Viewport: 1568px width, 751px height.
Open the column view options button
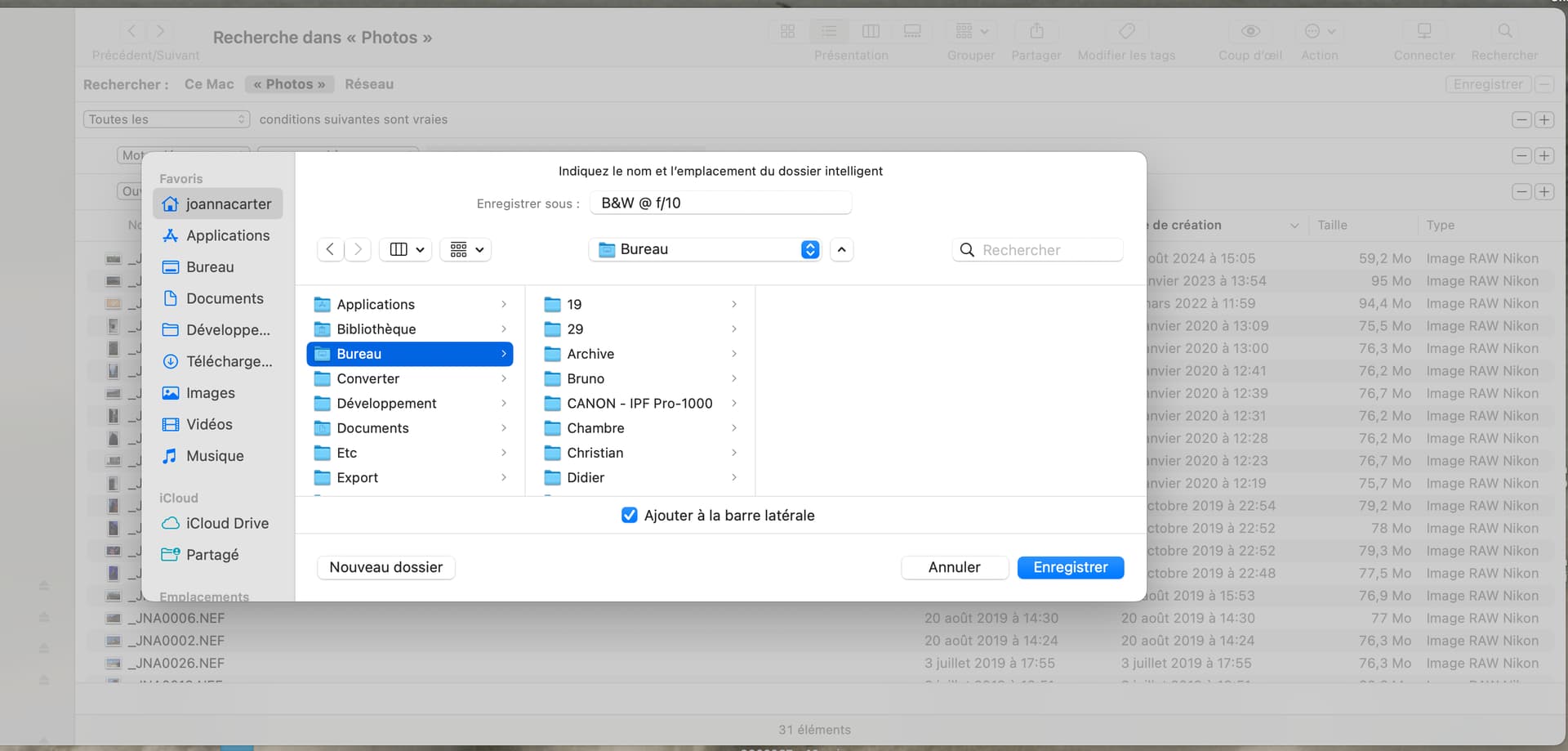pyautogui.click(x=406, y=249)
